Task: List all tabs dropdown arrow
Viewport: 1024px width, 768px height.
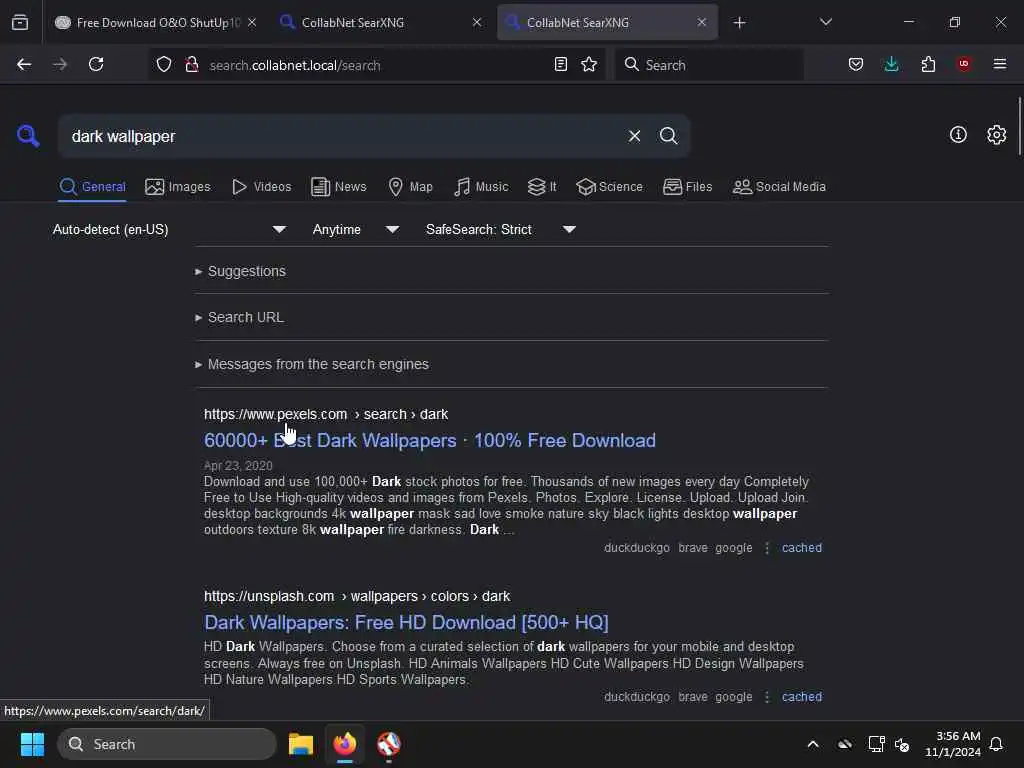Action: (x=825, y=22)
